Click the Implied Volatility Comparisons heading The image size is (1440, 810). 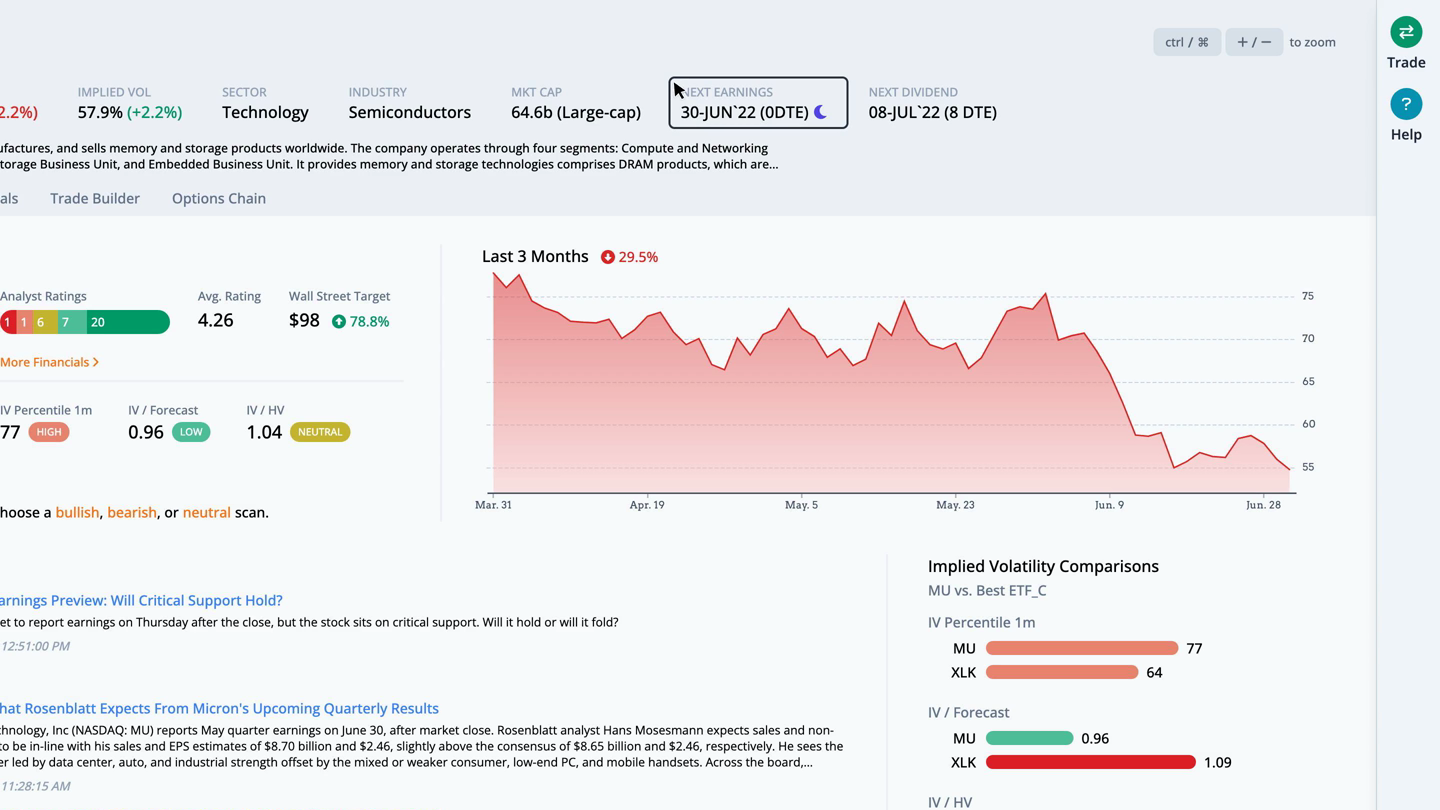(x=1043, y=566)
